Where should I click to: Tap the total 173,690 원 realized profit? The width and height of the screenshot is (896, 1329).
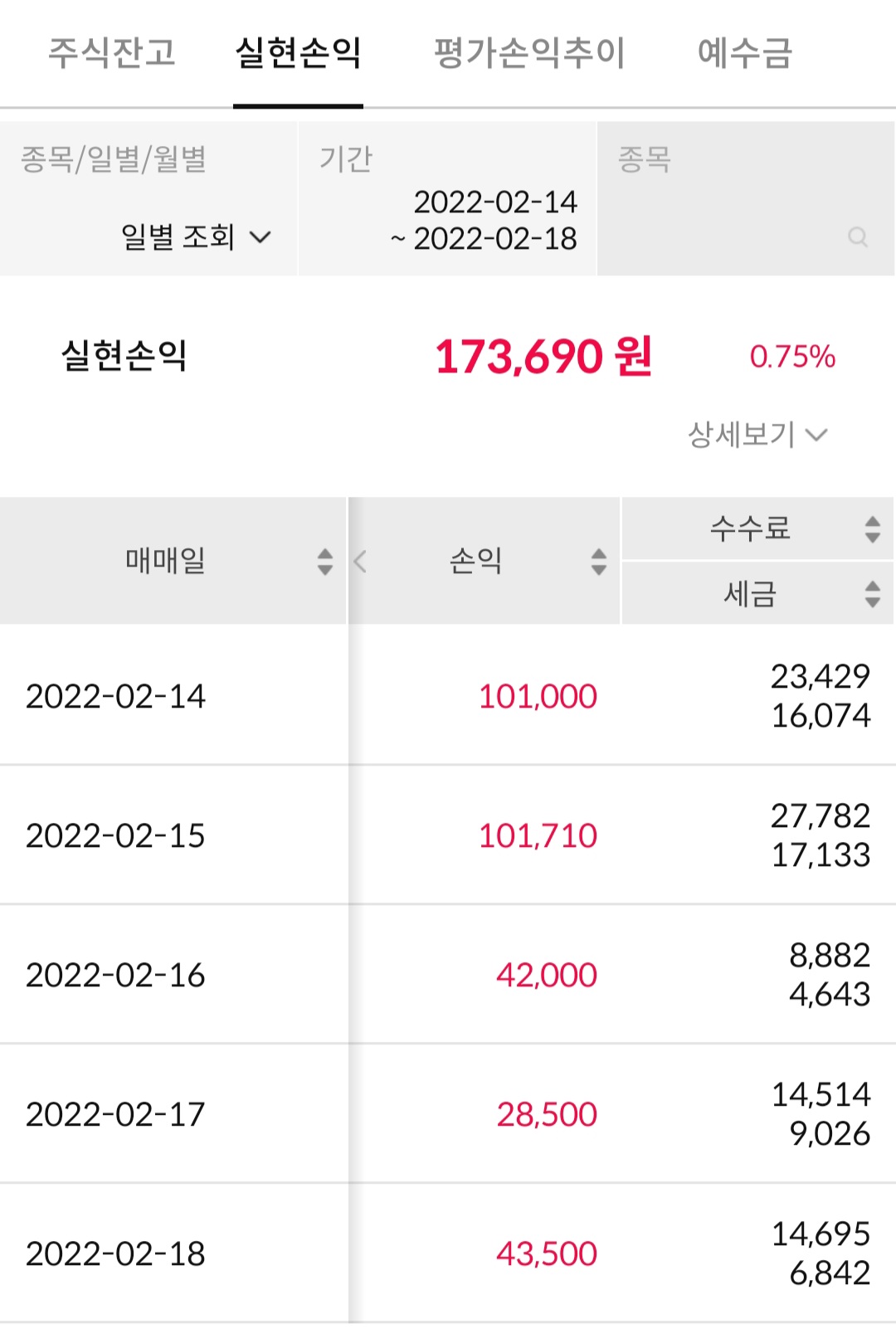543,357
